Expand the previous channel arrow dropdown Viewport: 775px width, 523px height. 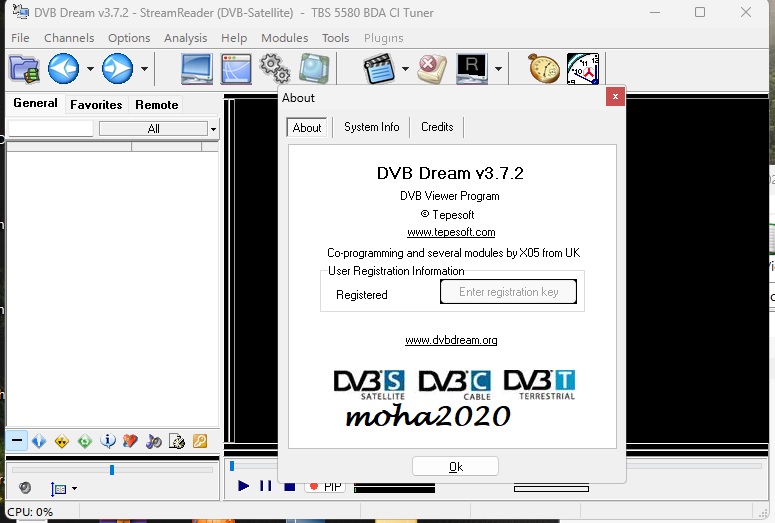(90, 69)
